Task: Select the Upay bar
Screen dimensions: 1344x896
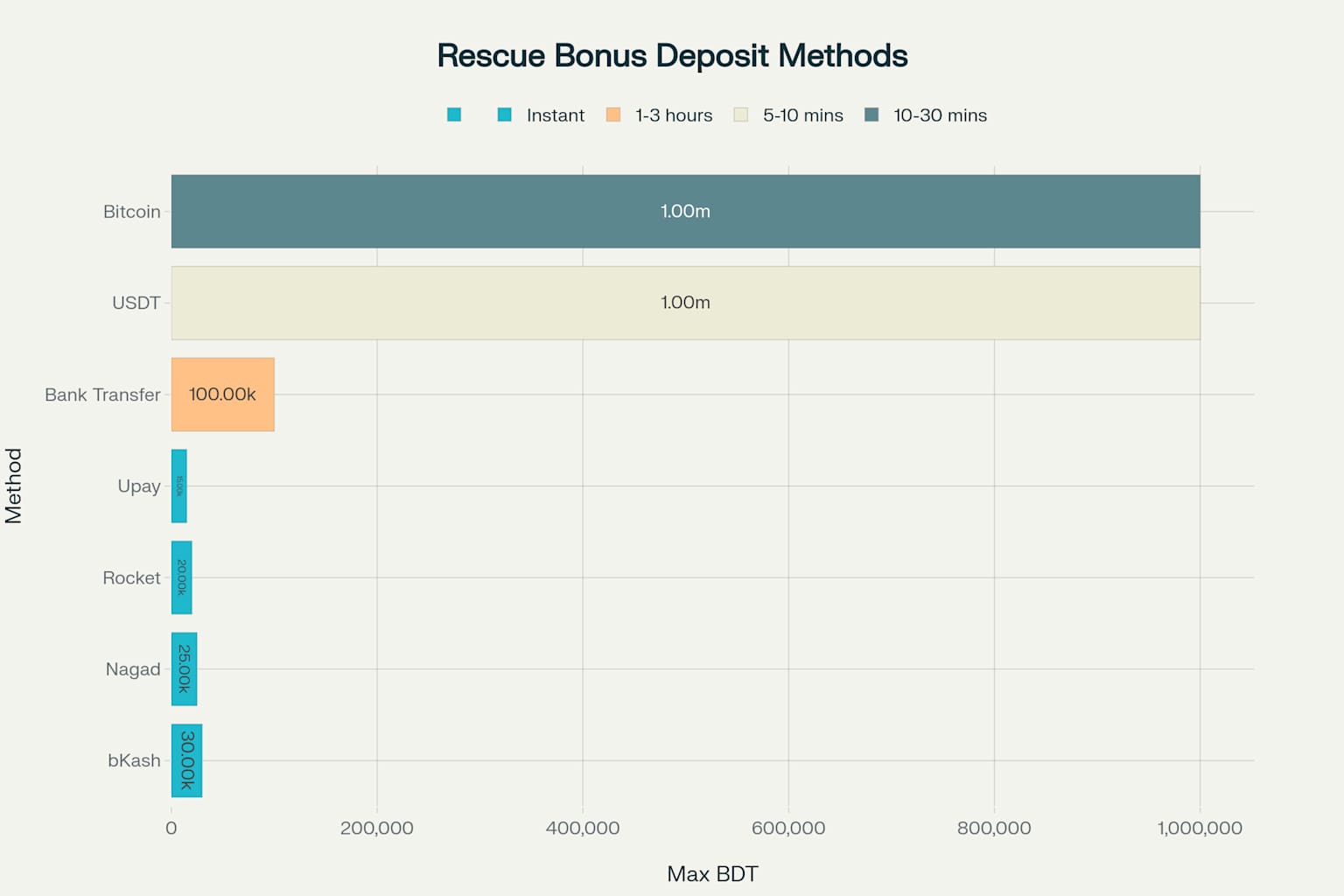Action: [x=178, y=486]
